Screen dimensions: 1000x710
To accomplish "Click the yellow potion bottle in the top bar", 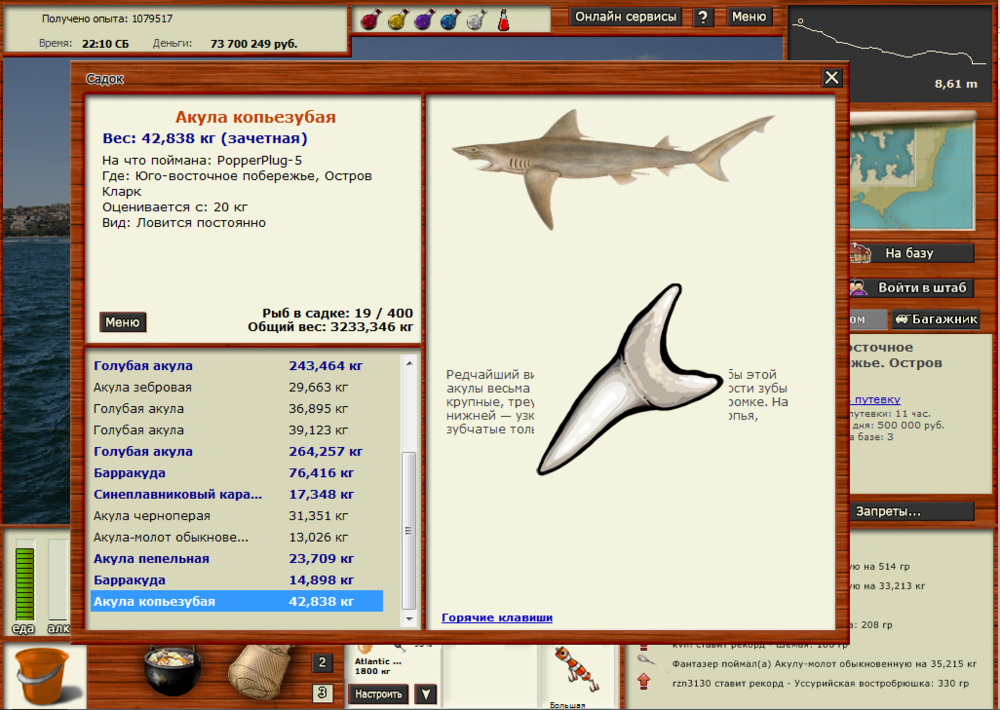I will click(x=398, y=17).
